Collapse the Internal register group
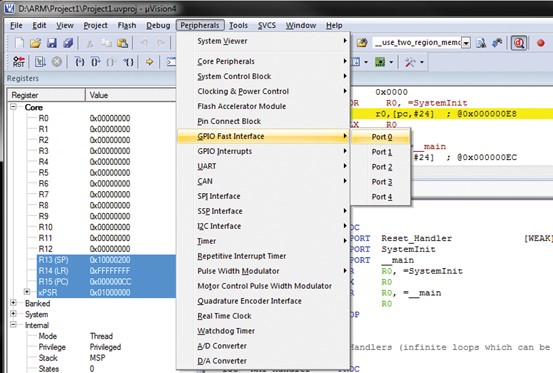 point(13,324)
